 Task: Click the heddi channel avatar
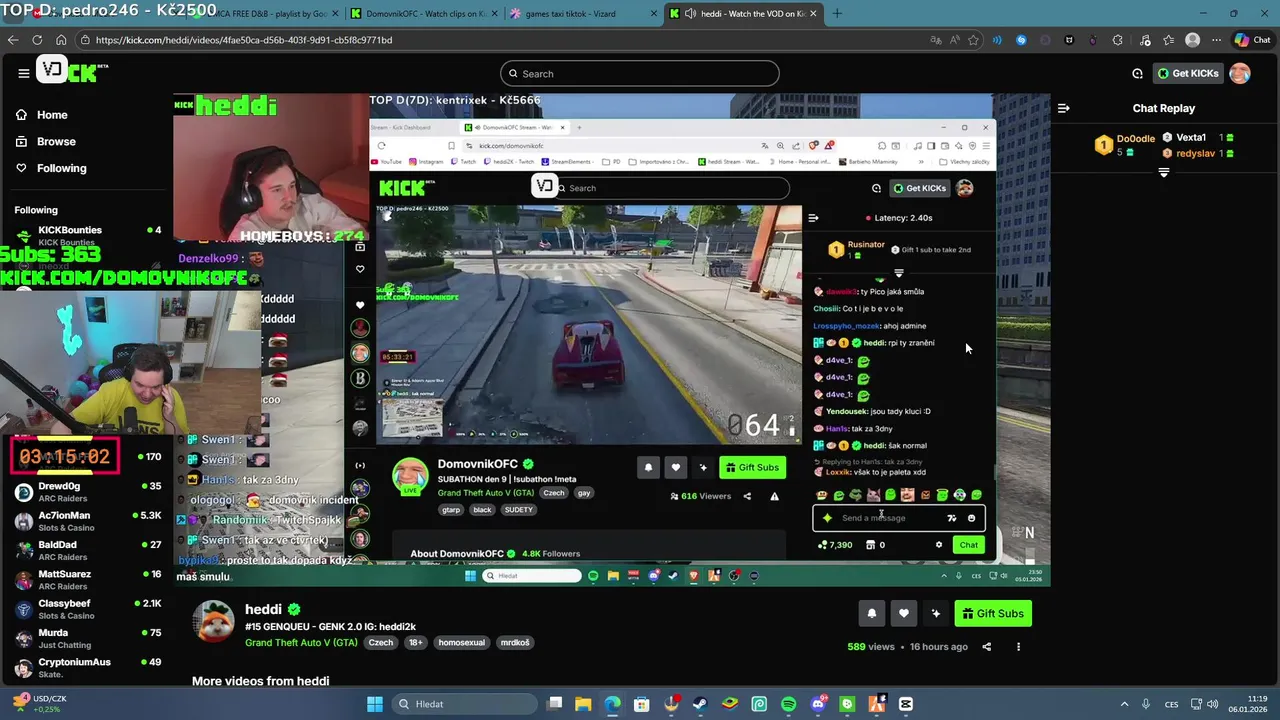[213, 622]
